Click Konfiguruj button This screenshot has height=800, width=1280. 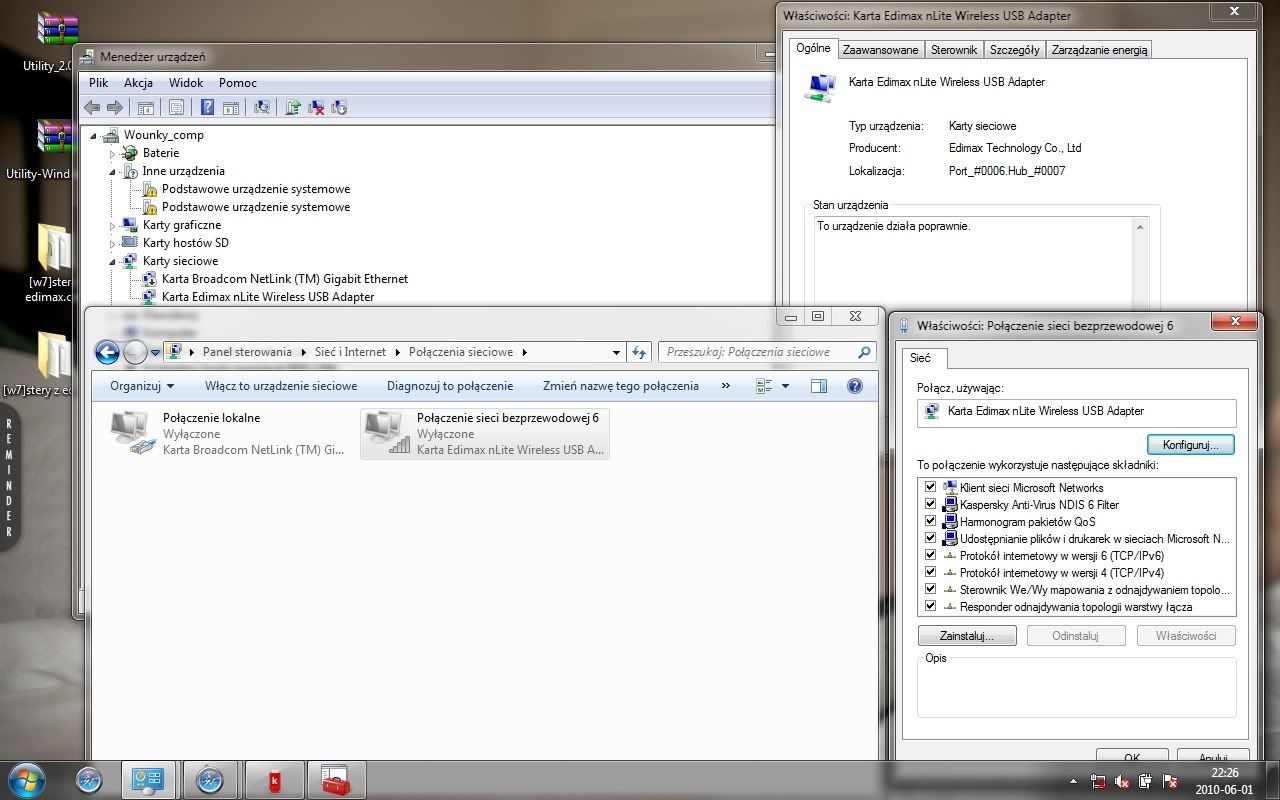(x=1190, y=445)
